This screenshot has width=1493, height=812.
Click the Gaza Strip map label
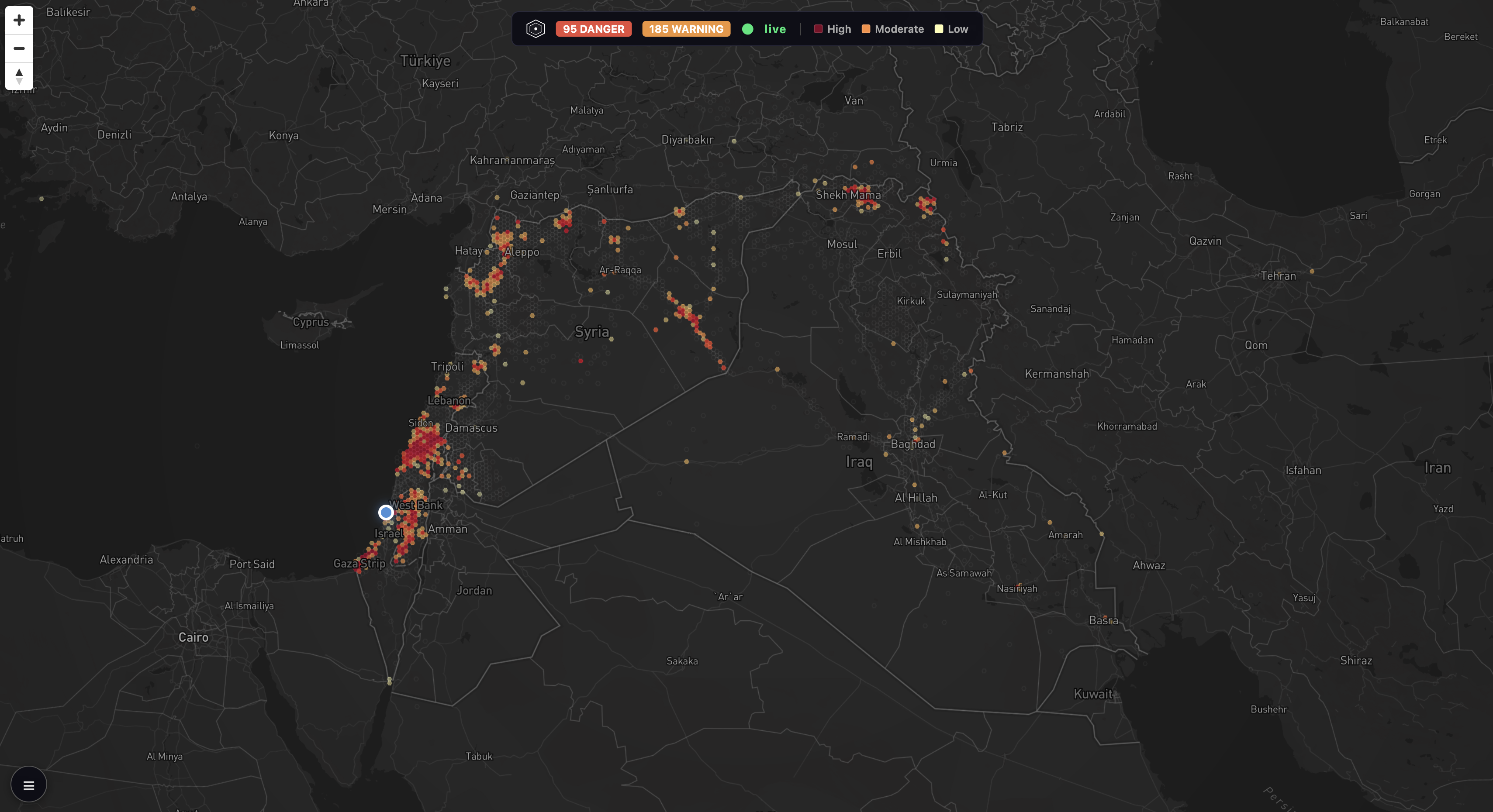click(x=359, y=564)
